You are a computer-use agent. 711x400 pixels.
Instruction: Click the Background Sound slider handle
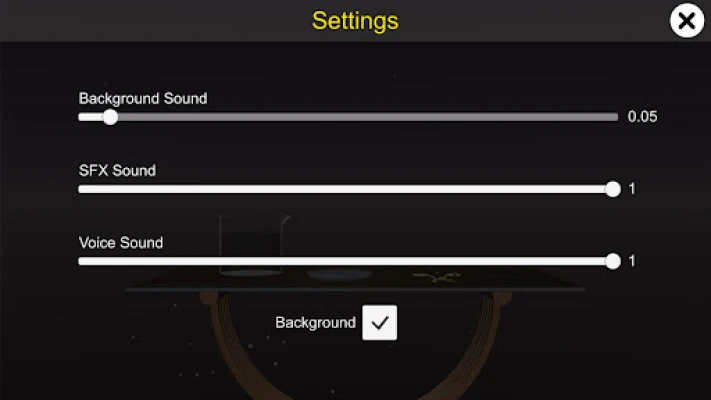tap(110, 117)
